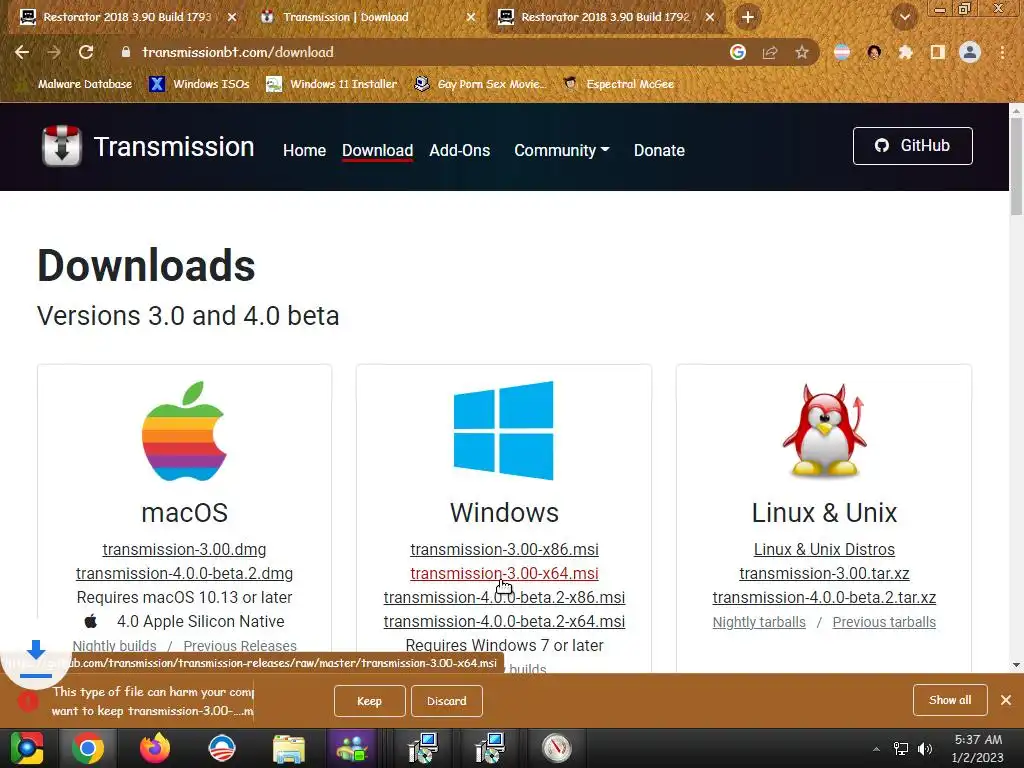Keep the downloaded msi file
The height and width of the screenshot is (768, 1024).
click(x=370, y=701)
